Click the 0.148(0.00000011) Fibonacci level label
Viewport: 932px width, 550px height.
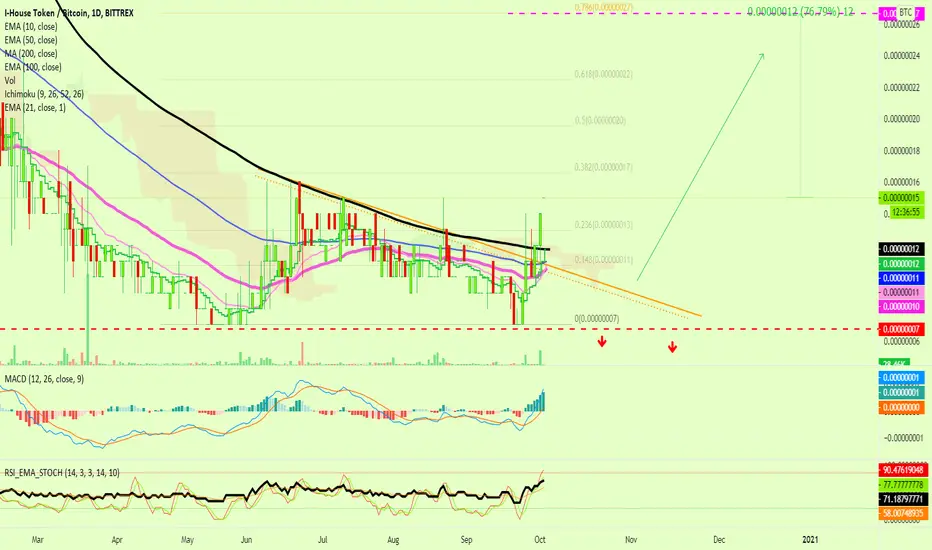[603, 260]
